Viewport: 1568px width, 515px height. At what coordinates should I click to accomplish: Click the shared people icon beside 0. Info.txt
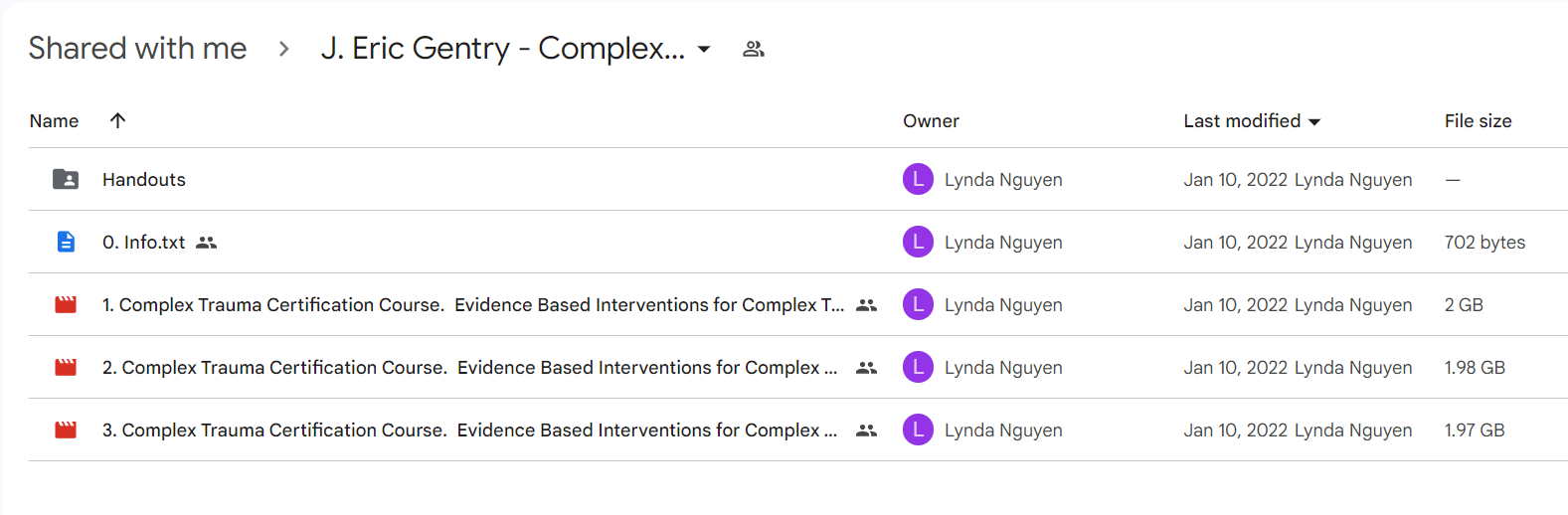tap(206, 243)
